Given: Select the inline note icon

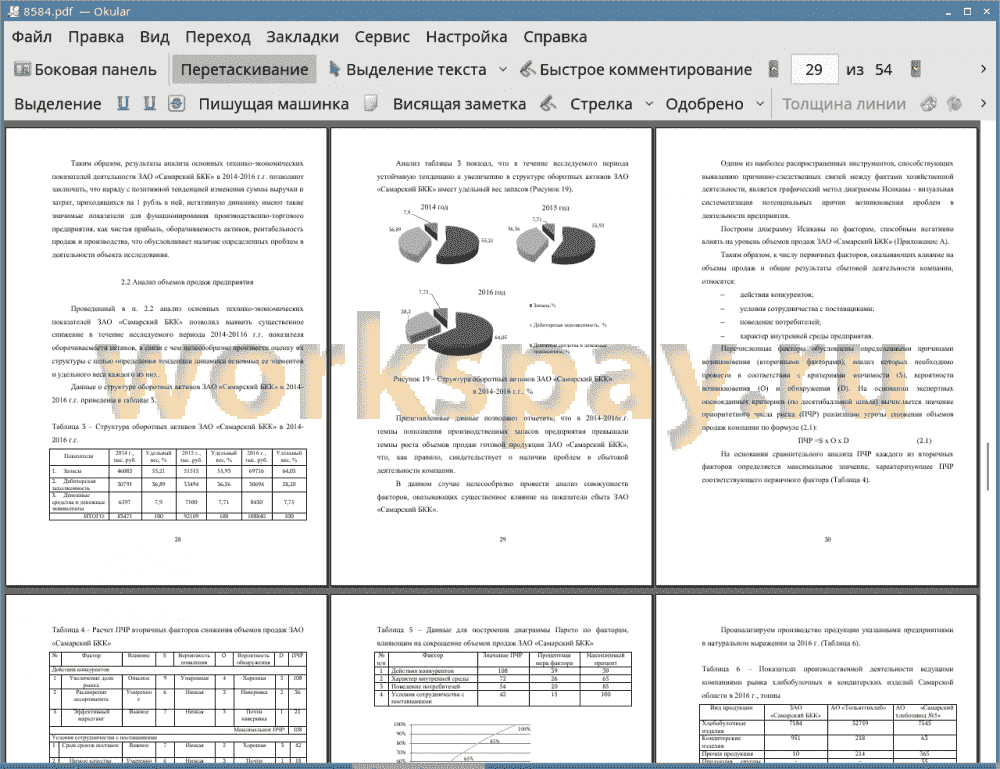Looking at the screenshot, I should 371,103.
